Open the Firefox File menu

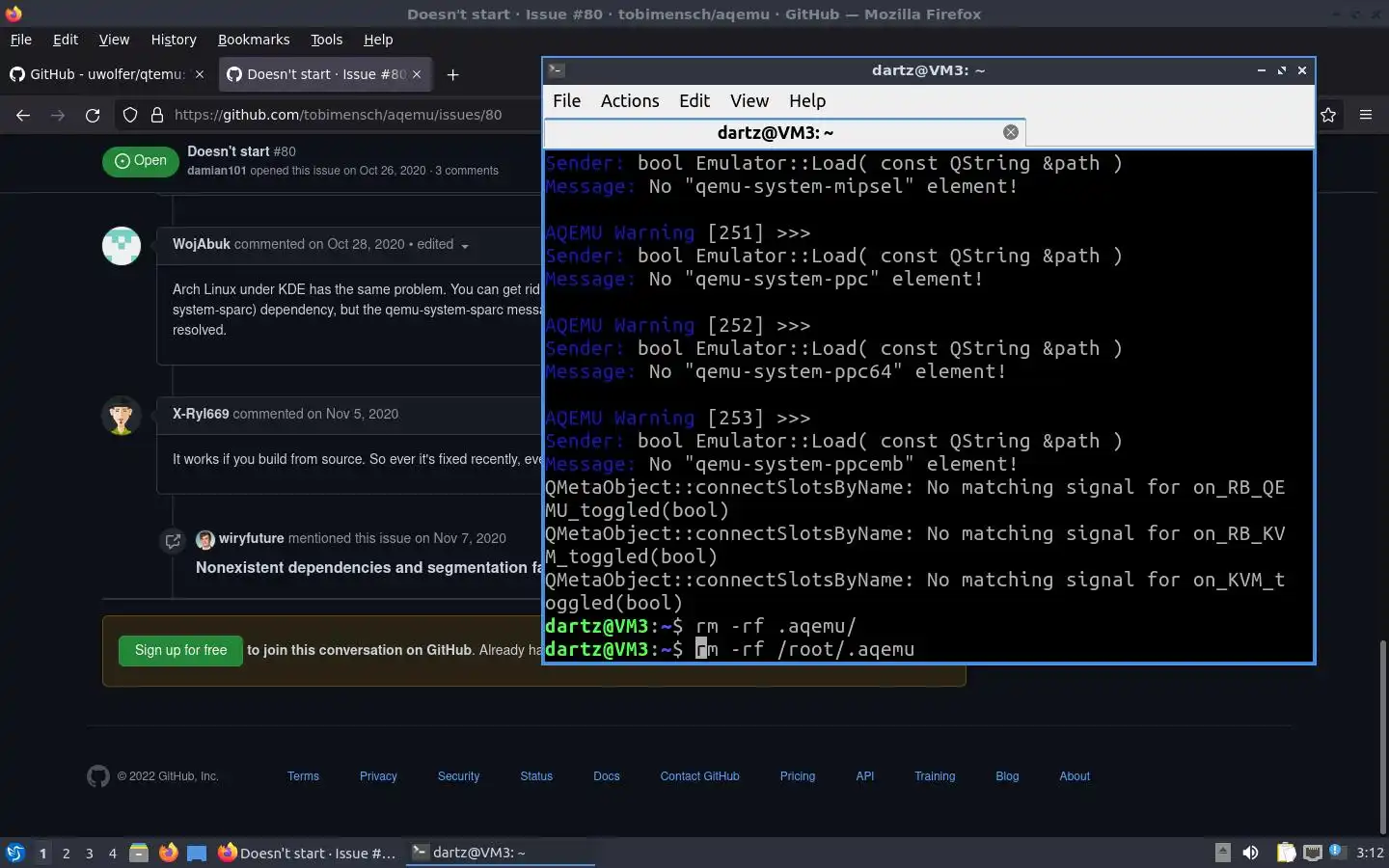coord(20,40)
